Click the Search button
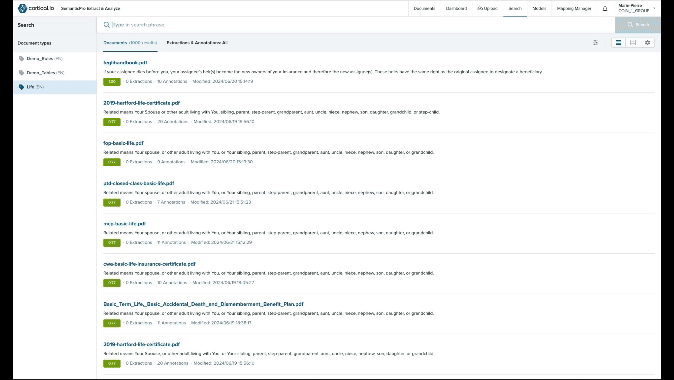Screen dimensions: 674x380 637,25
